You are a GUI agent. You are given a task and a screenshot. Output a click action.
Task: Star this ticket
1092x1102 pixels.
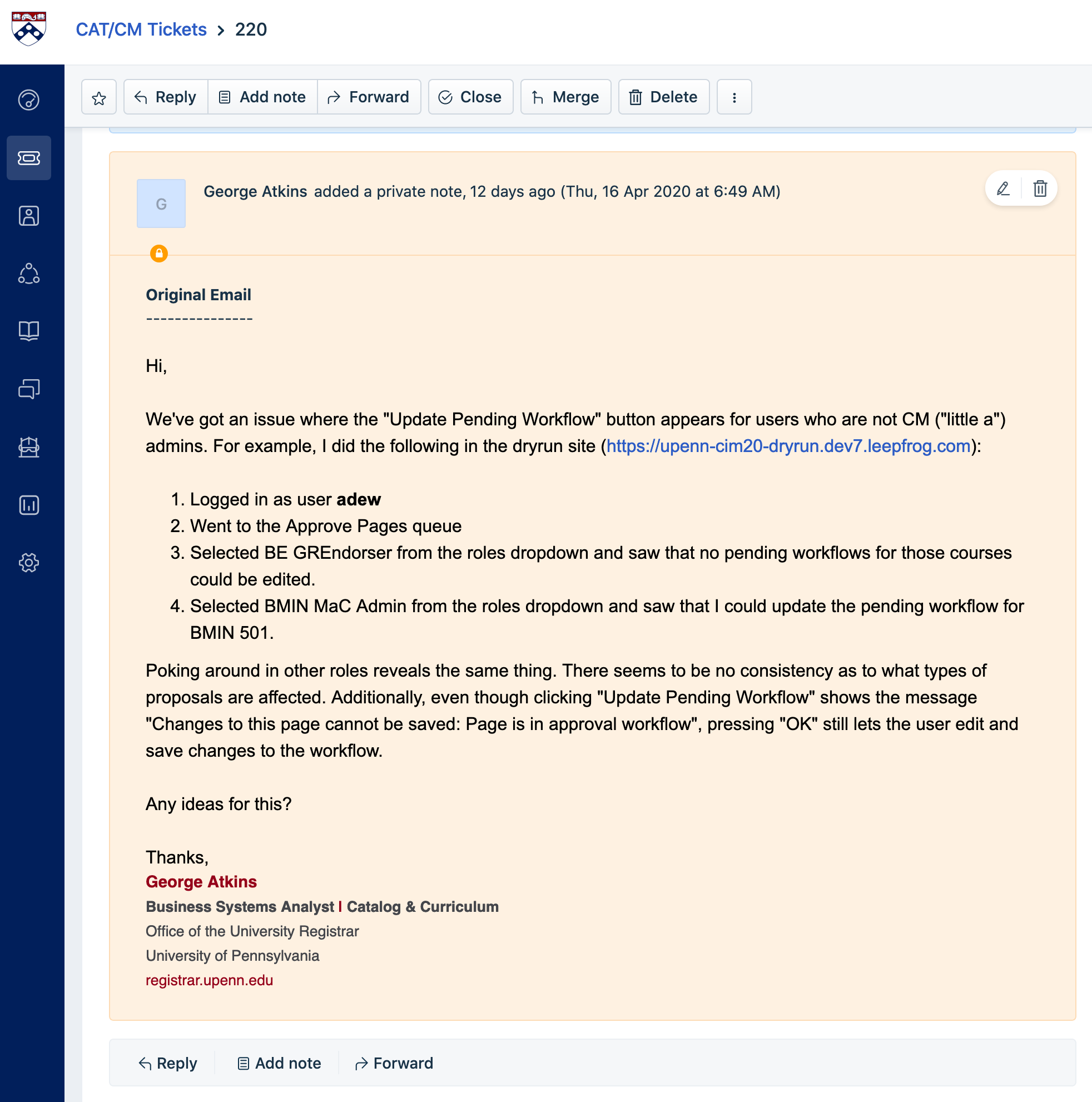tap(99, 97)
